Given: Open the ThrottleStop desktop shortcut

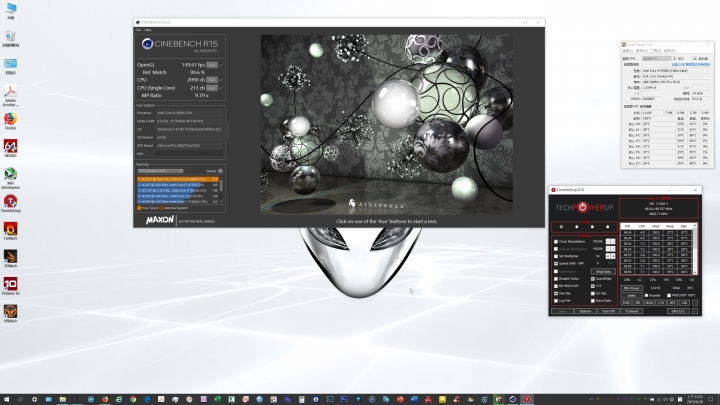Looking at the screenshot, I should pos(10,202).
